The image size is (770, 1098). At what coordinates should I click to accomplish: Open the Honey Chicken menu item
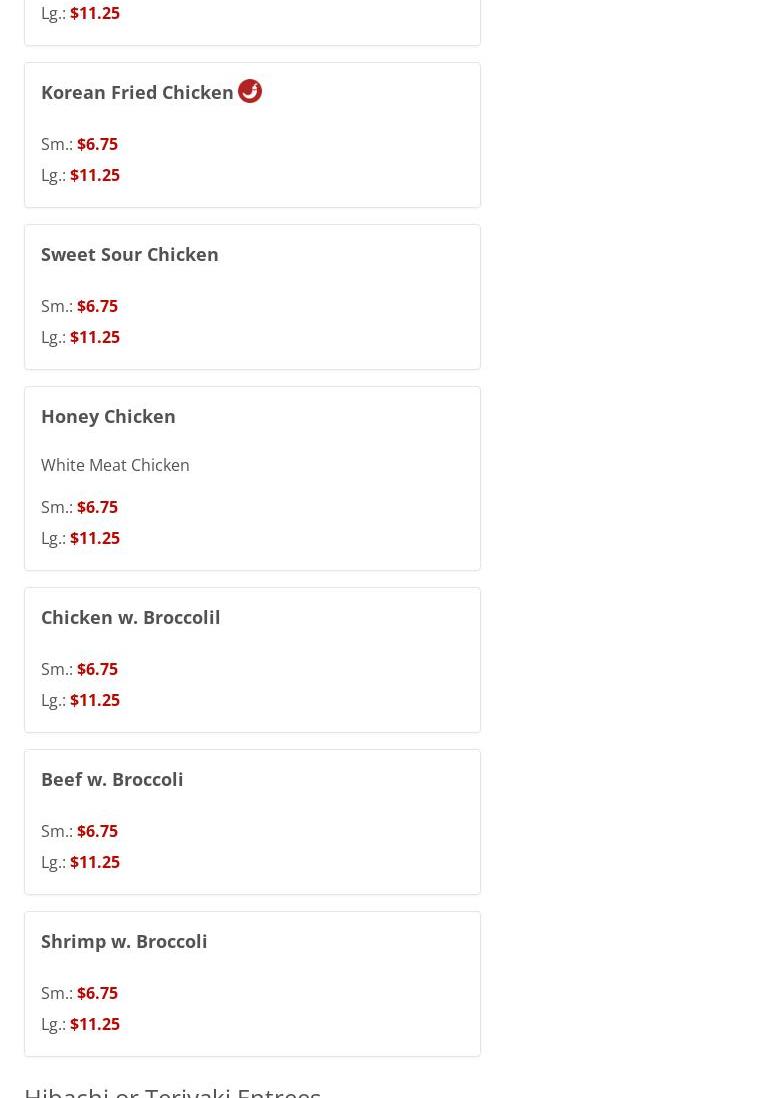point(253,479)
